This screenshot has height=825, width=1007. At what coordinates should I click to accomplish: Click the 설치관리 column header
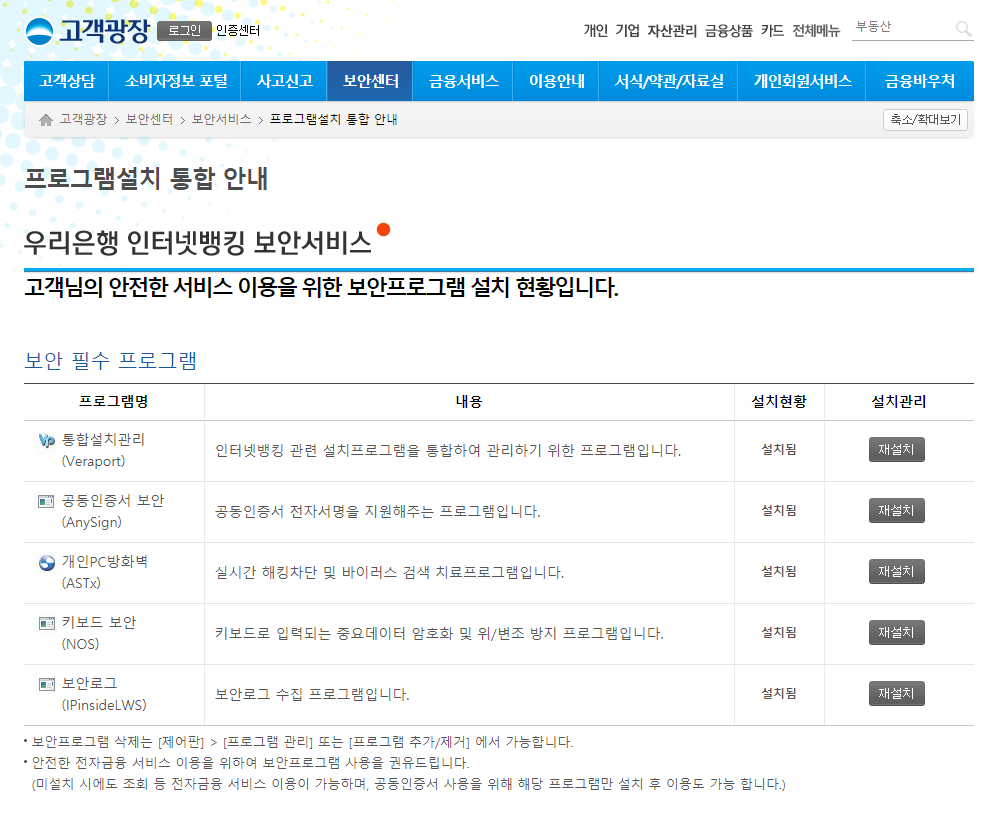point(898,402)
